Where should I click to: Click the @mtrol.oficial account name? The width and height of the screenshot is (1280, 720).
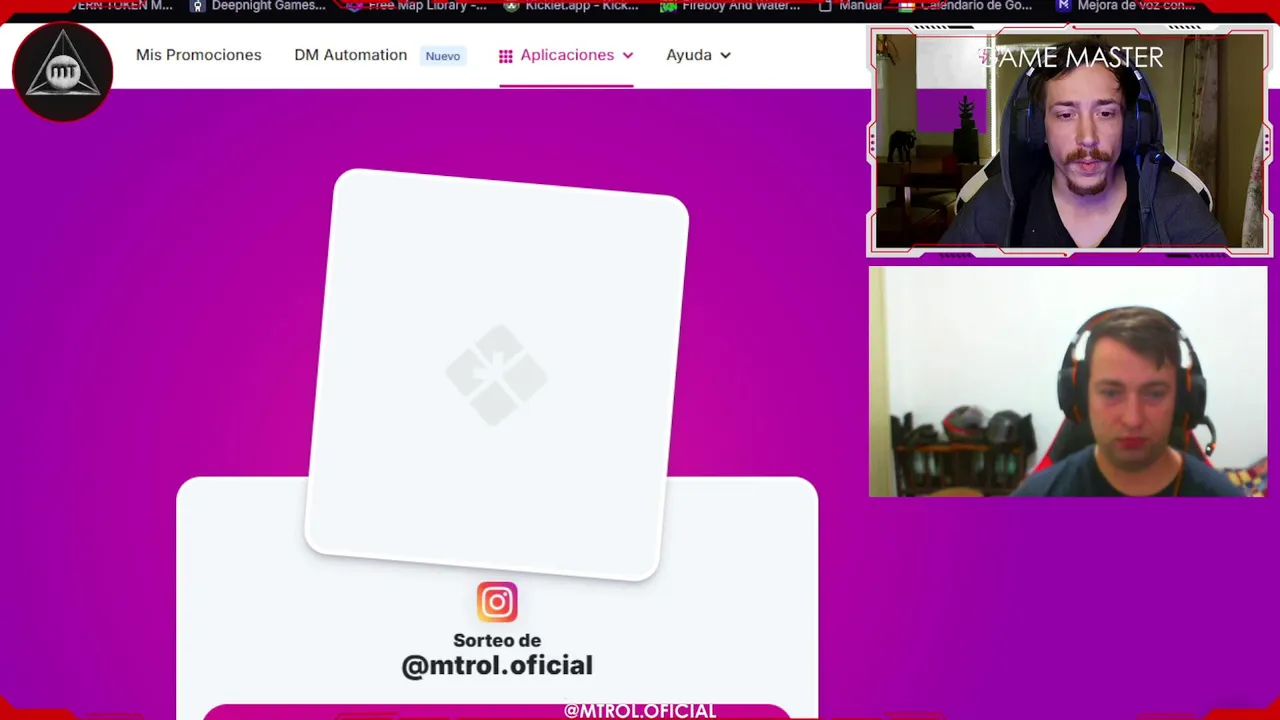coord(497,666)
